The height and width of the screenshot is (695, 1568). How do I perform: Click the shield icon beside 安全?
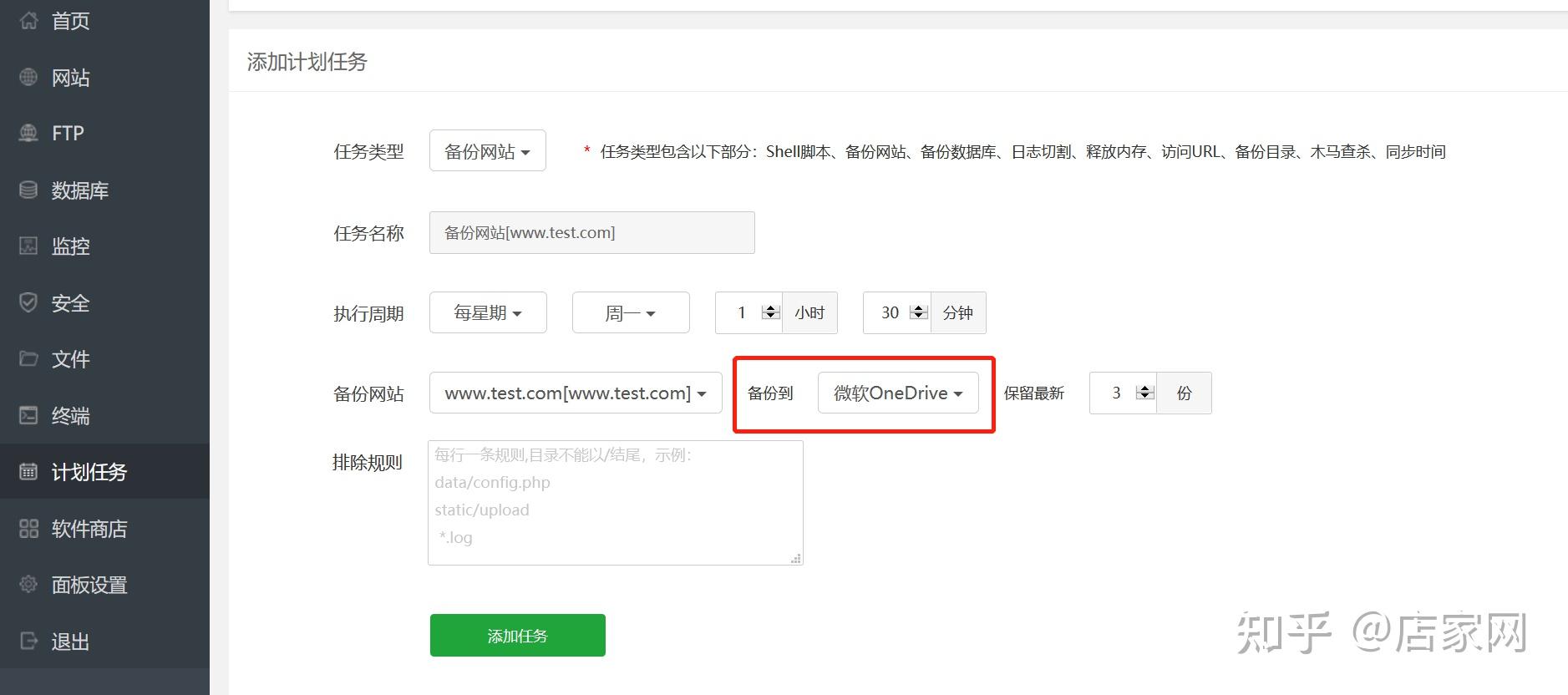pos(28,302)
